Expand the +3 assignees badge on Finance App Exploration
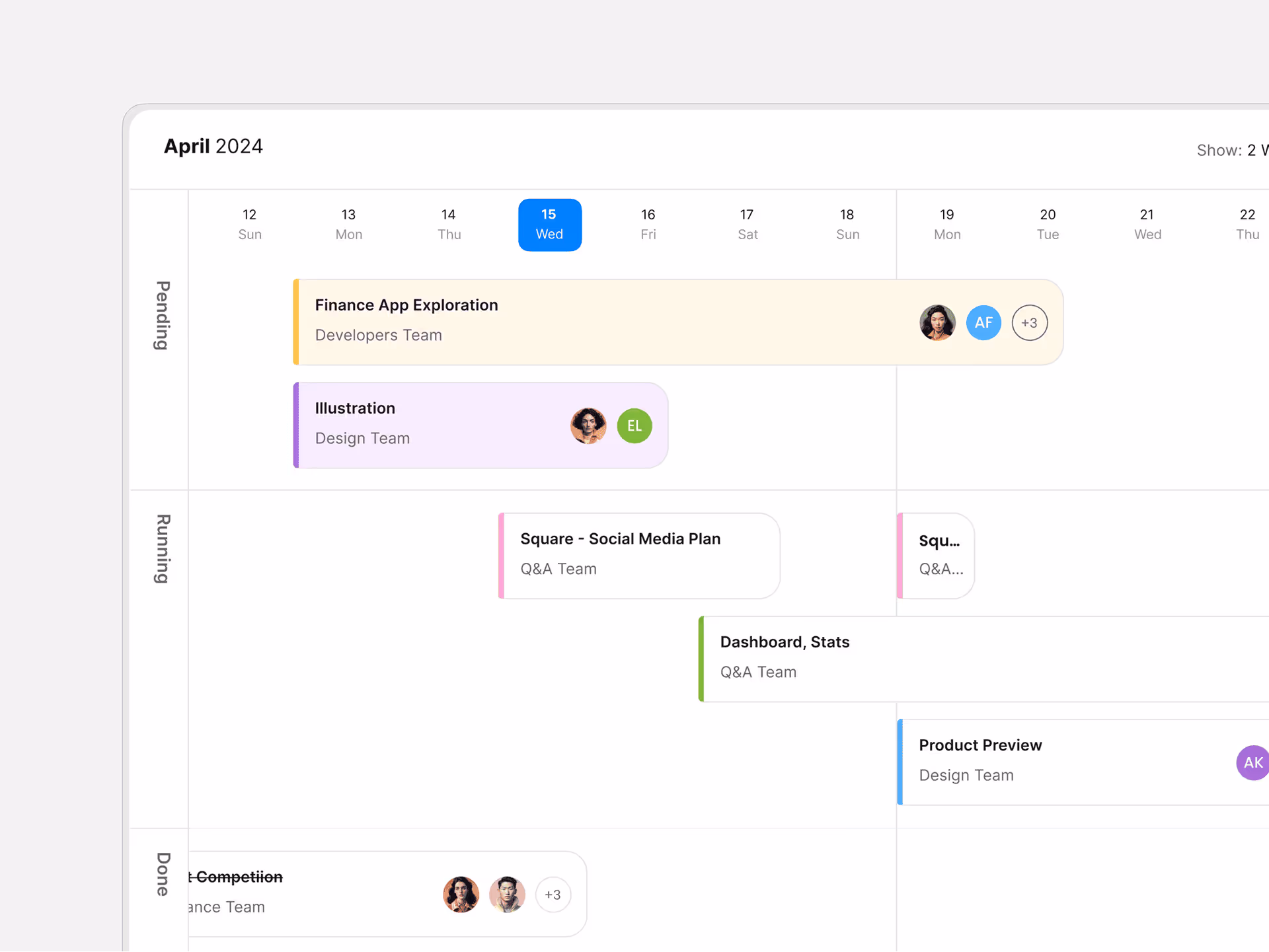 pyautogui.click(x=1029, y=322)
